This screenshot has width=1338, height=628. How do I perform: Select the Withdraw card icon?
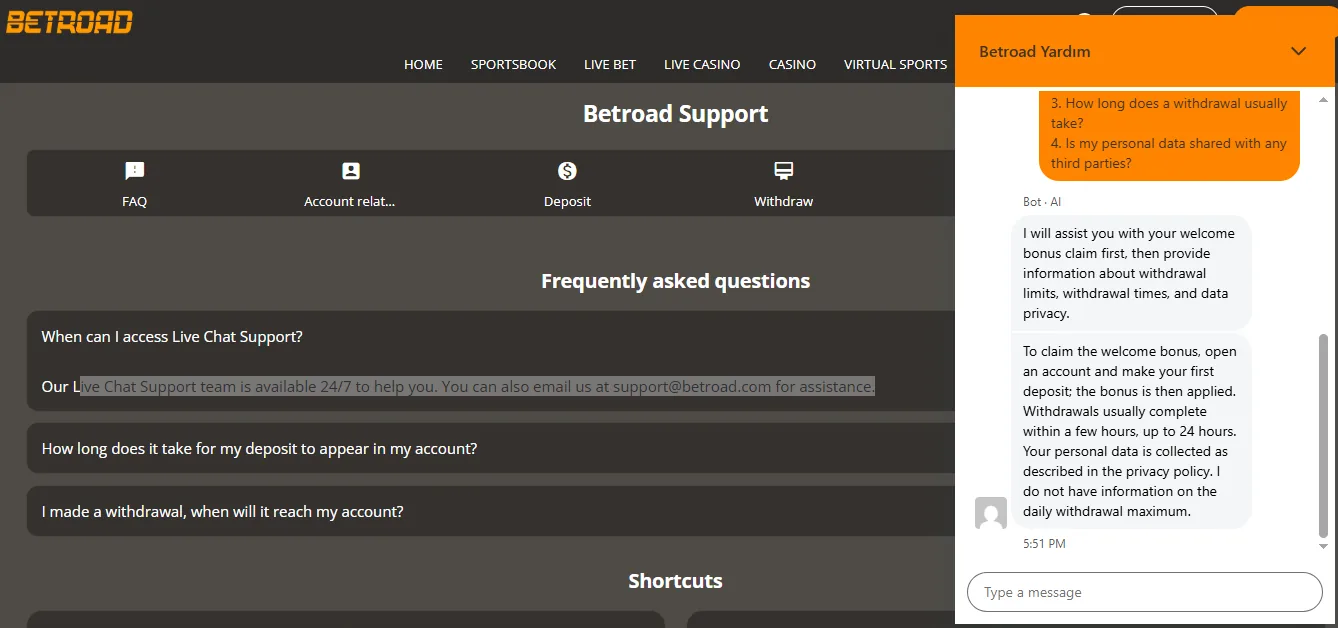783,171
